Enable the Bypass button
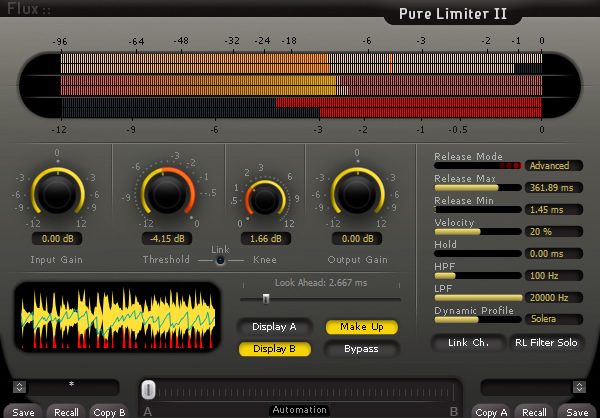600x418 pixels. click(x=361, y=349)
